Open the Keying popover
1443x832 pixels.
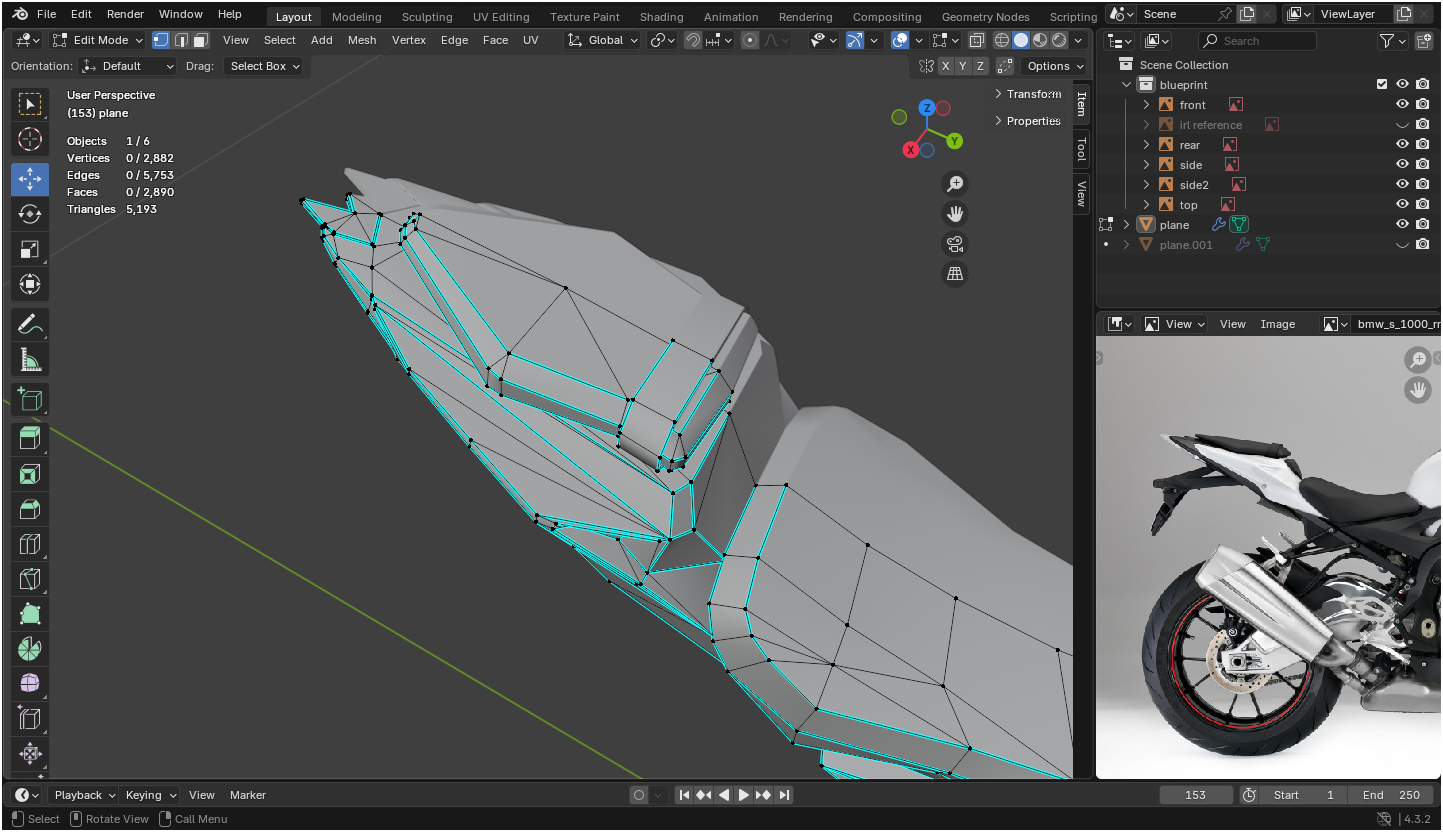point(149,795)
